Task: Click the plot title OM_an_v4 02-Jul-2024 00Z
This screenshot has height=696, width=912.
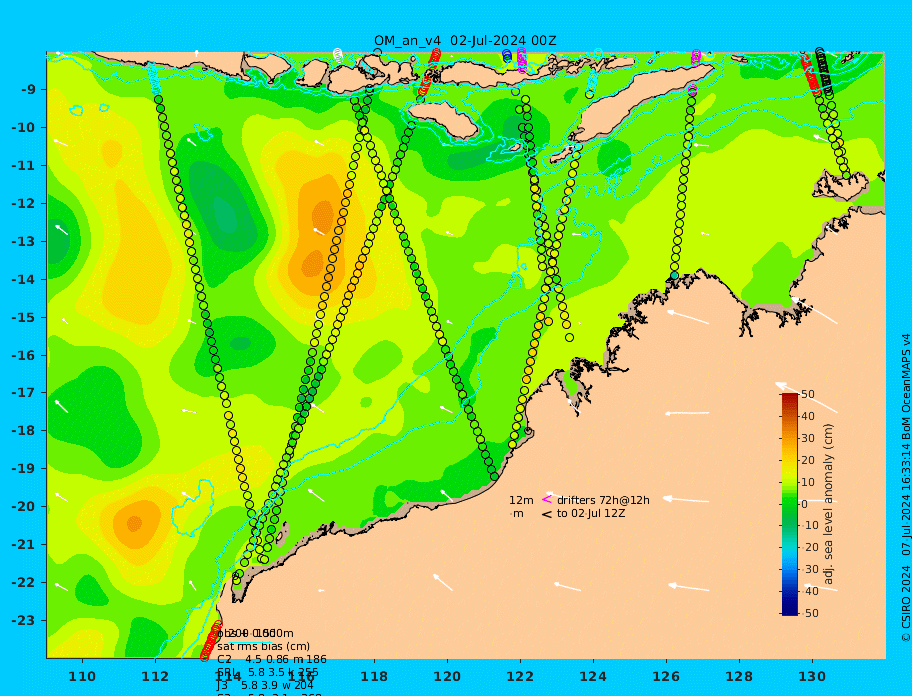Action: (465, 41)
